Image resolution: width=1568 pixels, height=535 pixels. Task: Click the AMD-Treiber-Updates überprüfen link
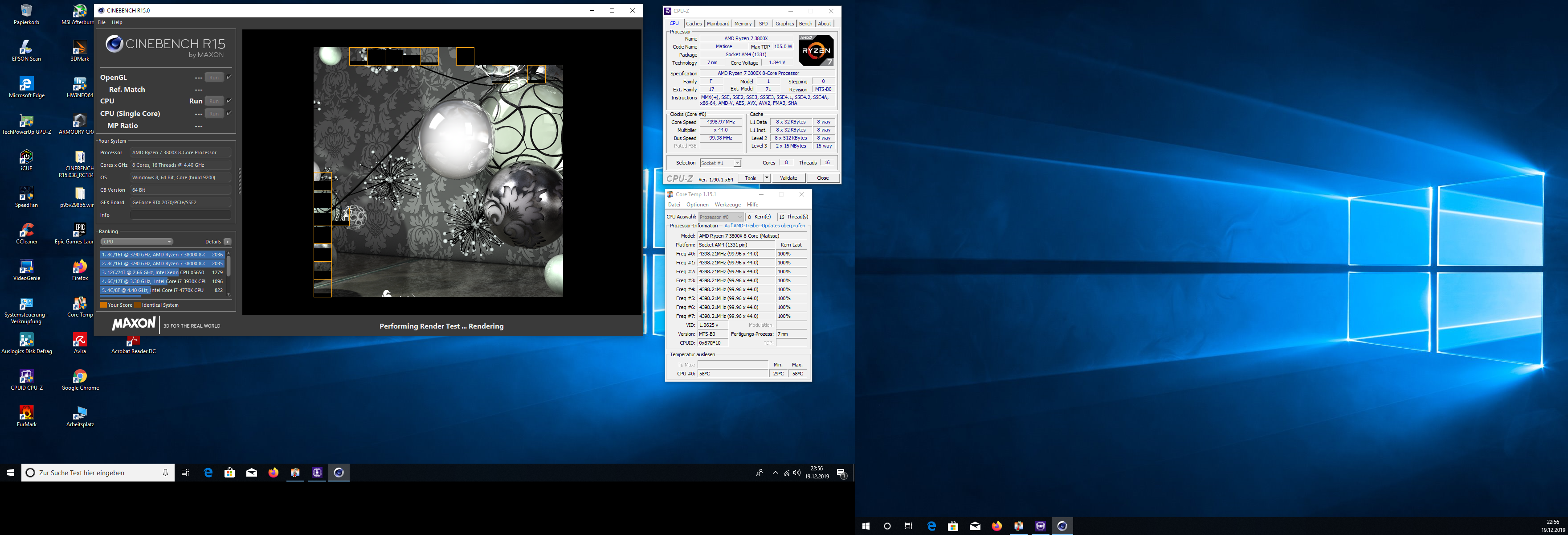point(764,226)
